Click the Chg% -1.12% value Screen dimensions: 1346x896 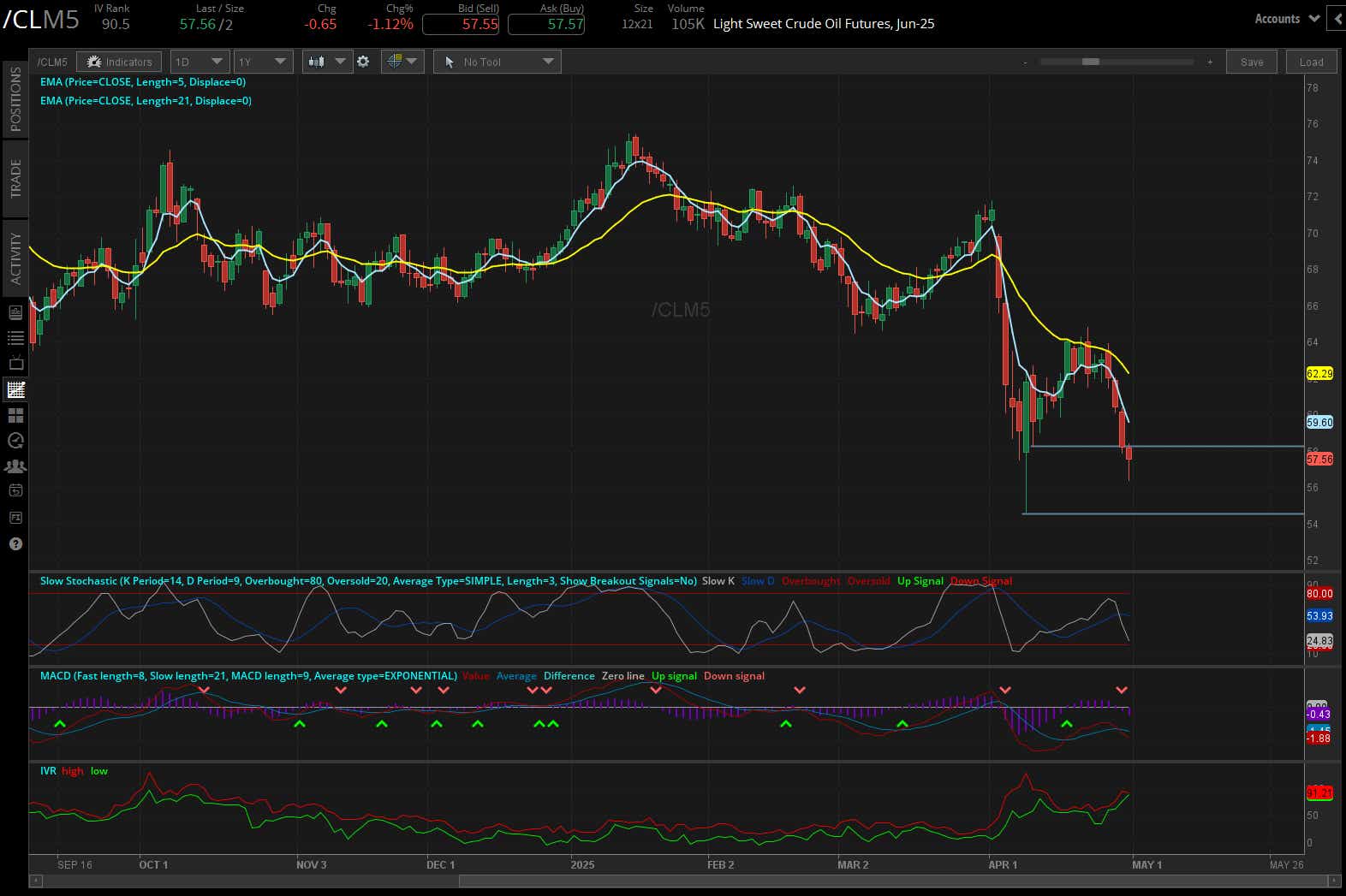pos(390,24)
